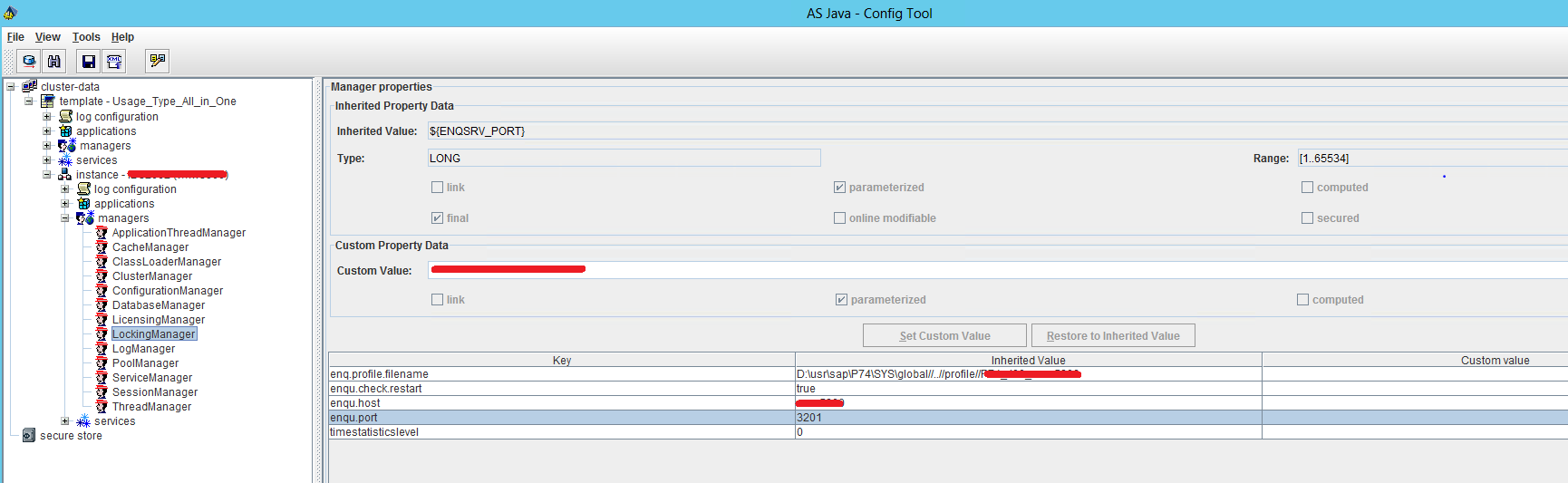Select the timestatisticslevel key cell
Image resolution: width=1568 pixels, height=483 pixels.
(562, 431)
